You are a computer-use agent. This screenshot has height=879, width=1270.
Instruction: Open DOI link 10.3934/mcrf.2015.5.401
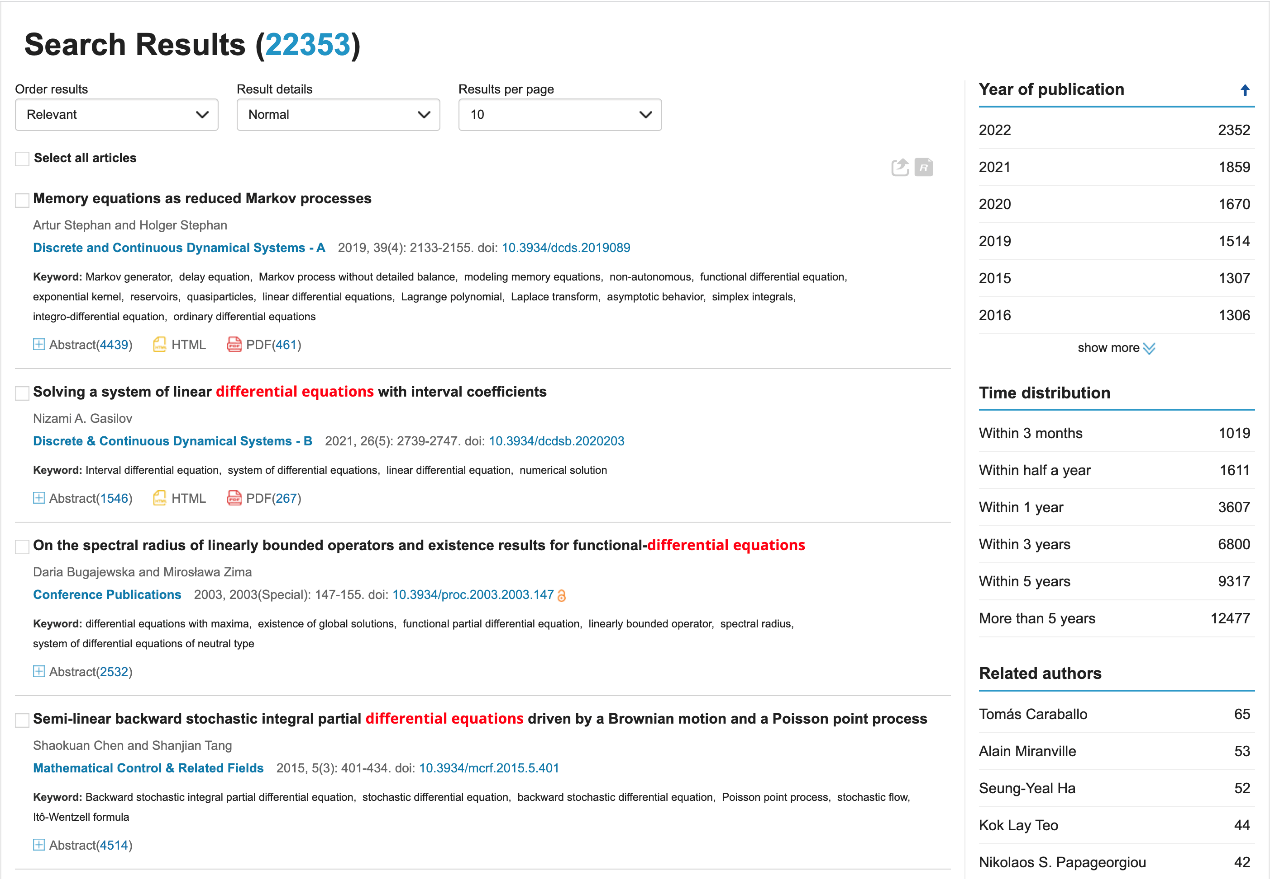point(488,769)
